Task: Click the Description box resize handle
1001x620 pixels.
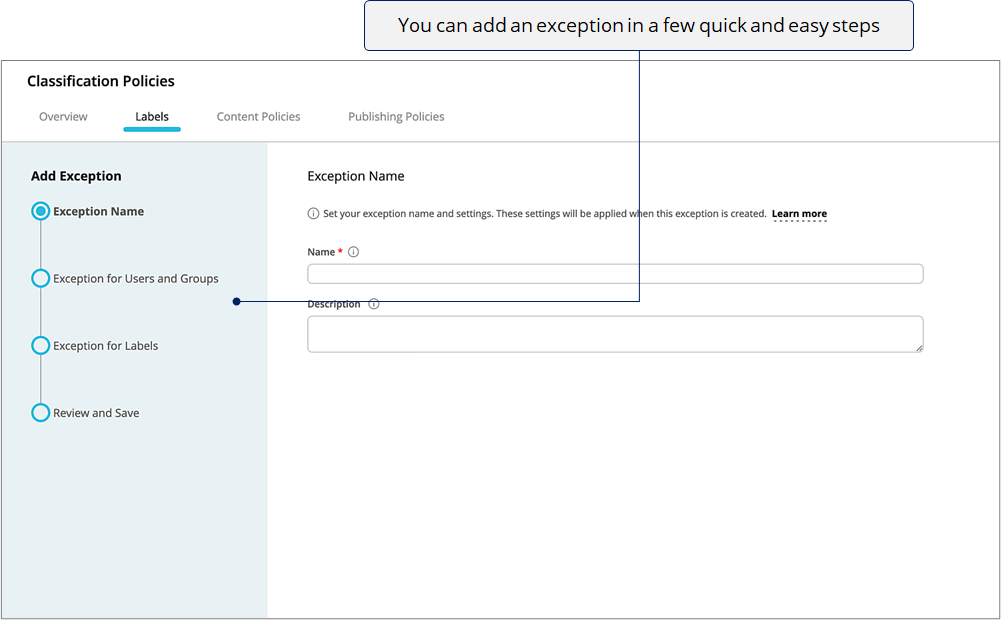Action: 919,348
